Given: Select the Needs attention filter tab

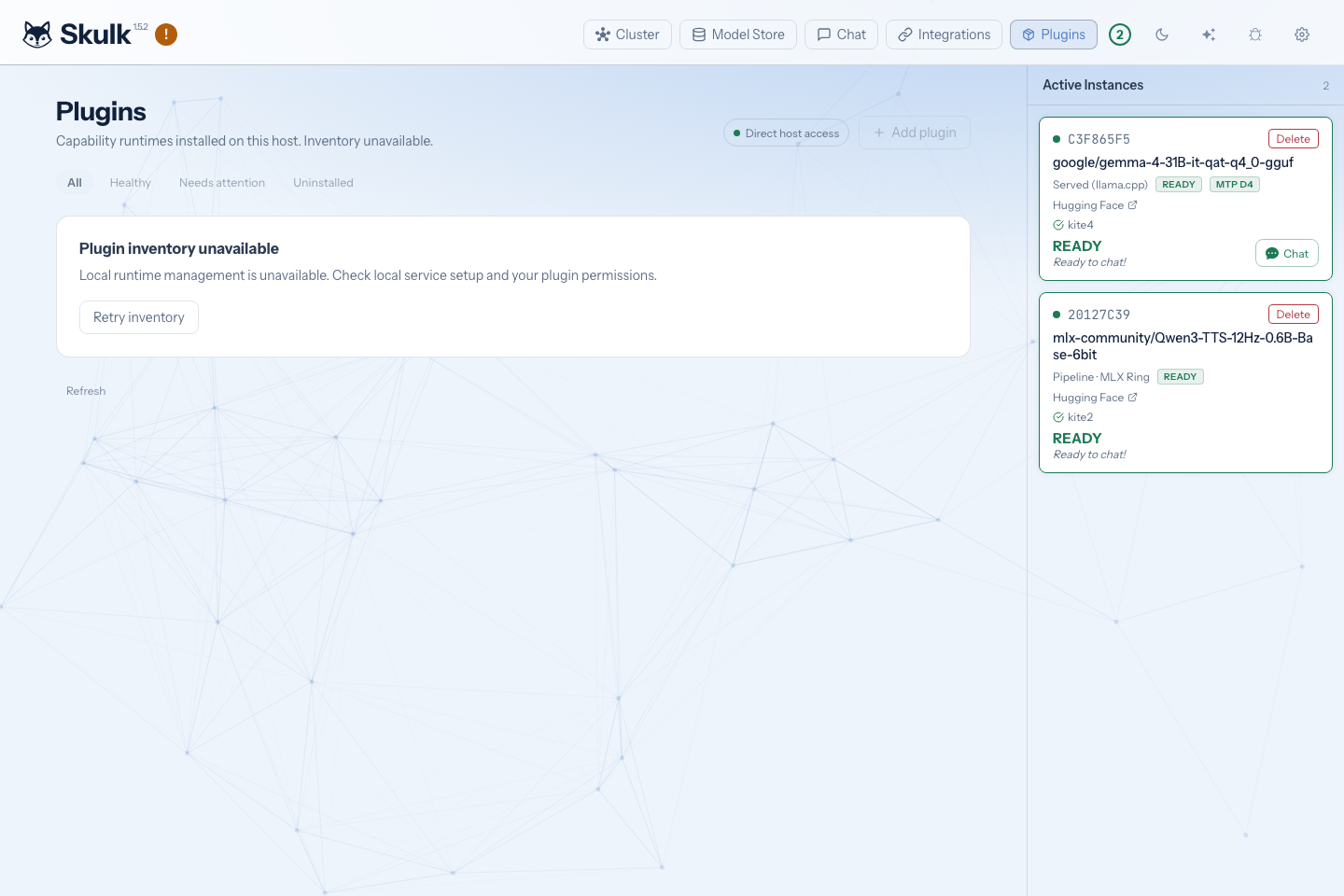Looking at the screenshot, I should [x=222, y=183].
